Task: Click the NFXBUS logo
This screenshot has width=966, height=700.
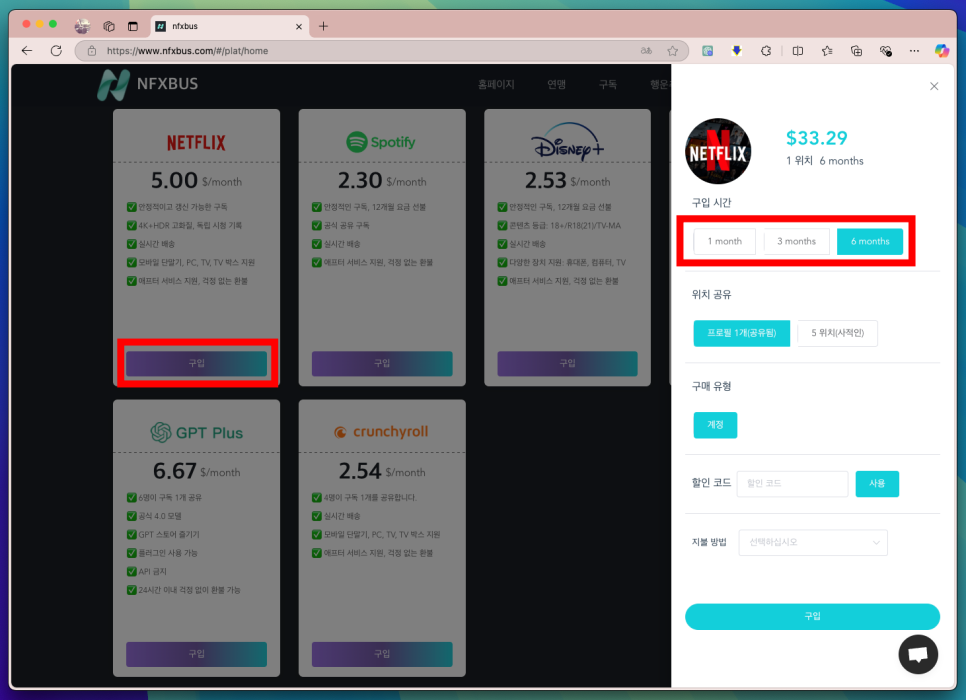Action: tap(148, 84)
